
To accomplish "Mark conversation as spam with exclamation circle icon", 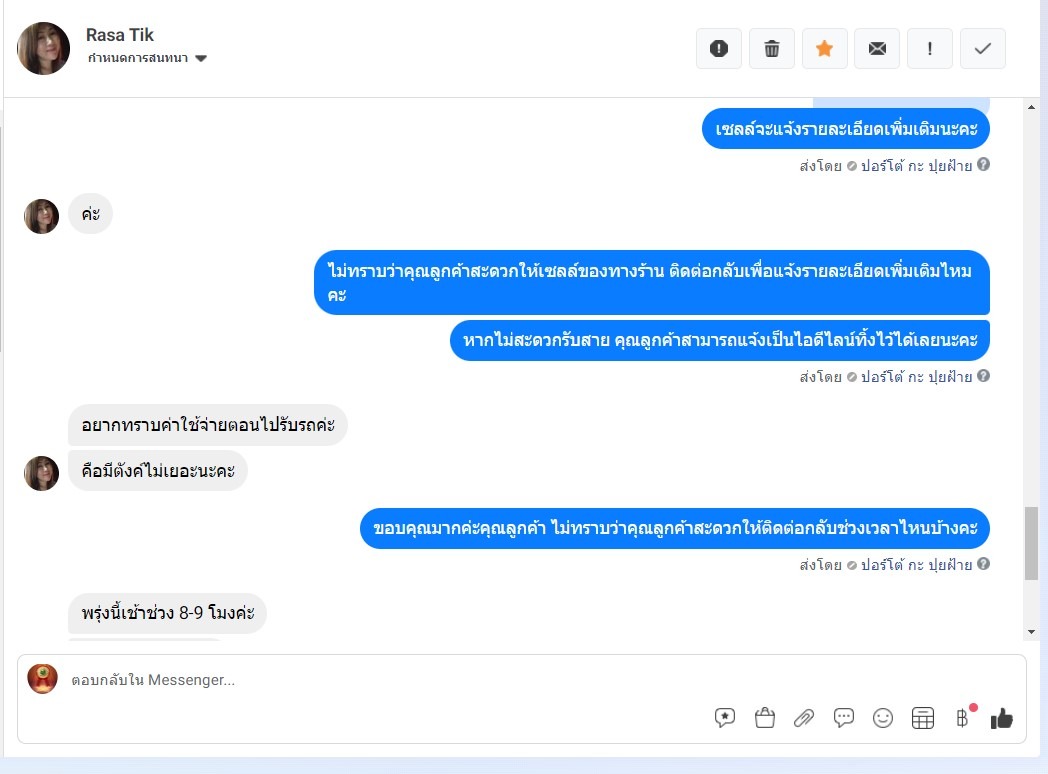I will coord(718,49).
